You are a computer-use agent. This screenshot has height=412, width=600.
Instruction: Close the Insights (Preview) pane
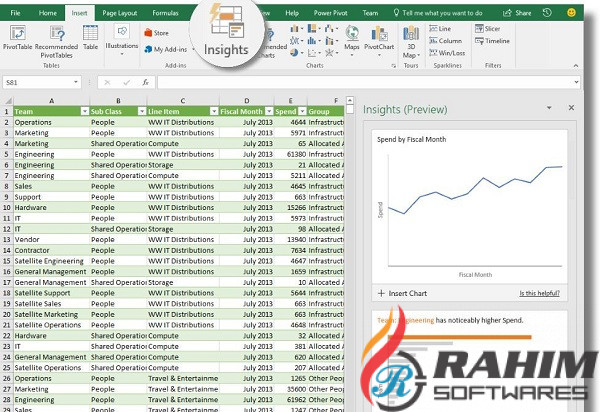(571, 108)
